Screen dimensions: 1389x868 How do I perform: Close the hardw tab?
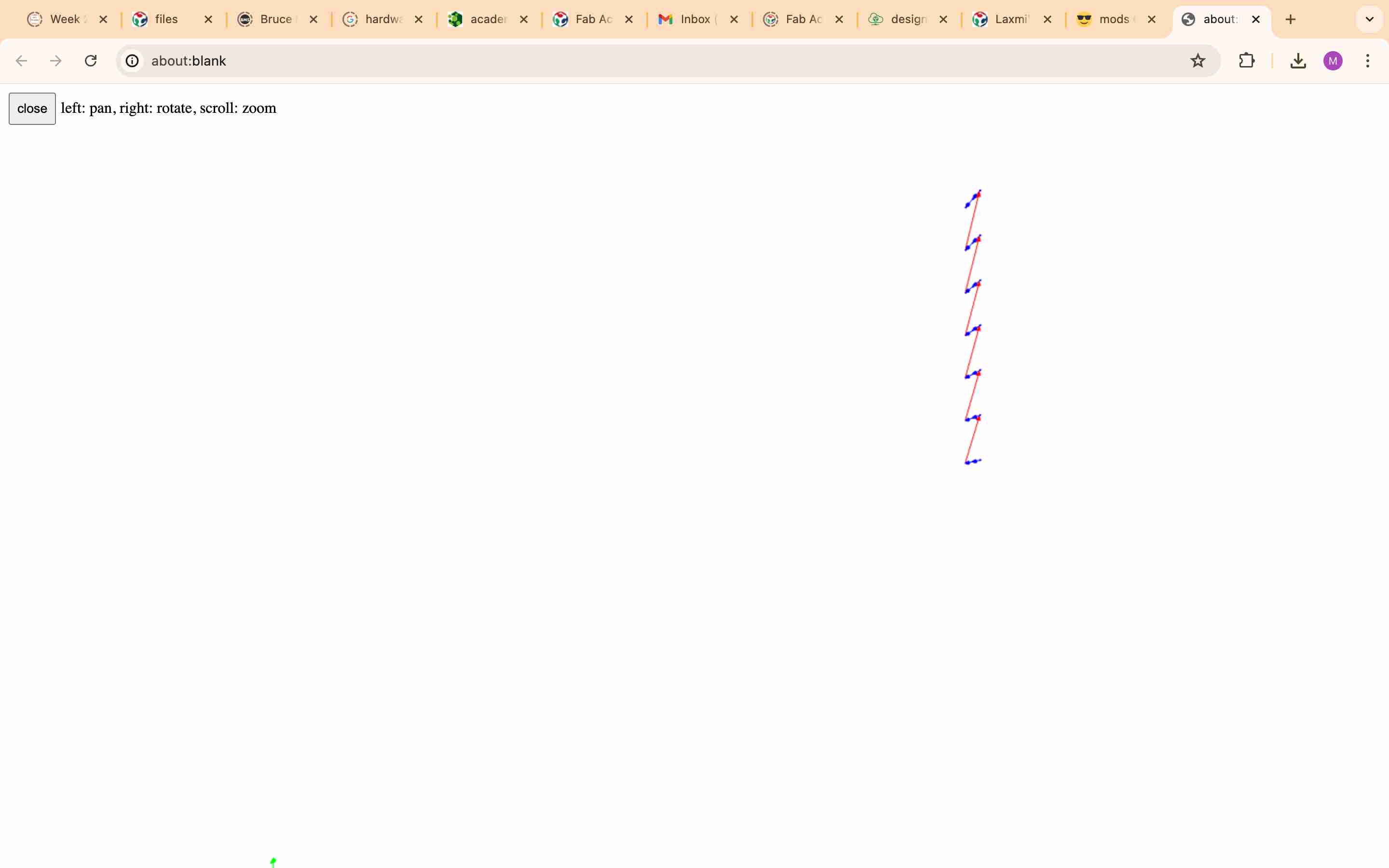(419, 19)
